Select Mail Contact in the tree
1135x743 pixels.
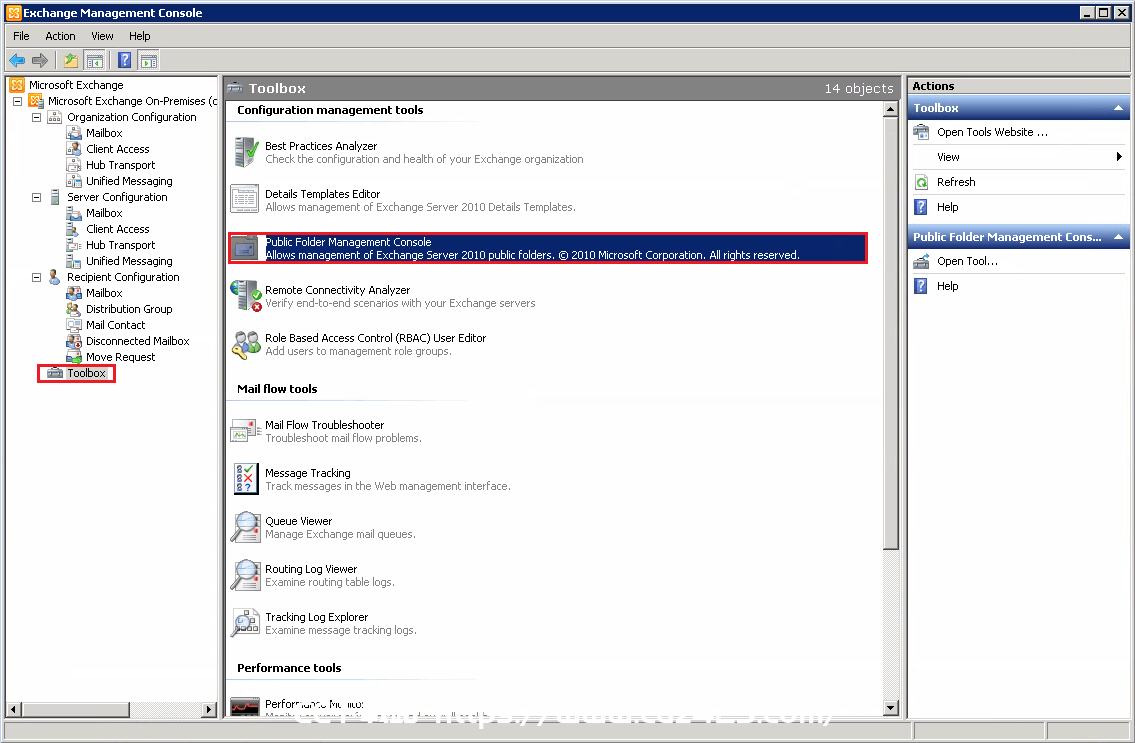click(115, 325)
